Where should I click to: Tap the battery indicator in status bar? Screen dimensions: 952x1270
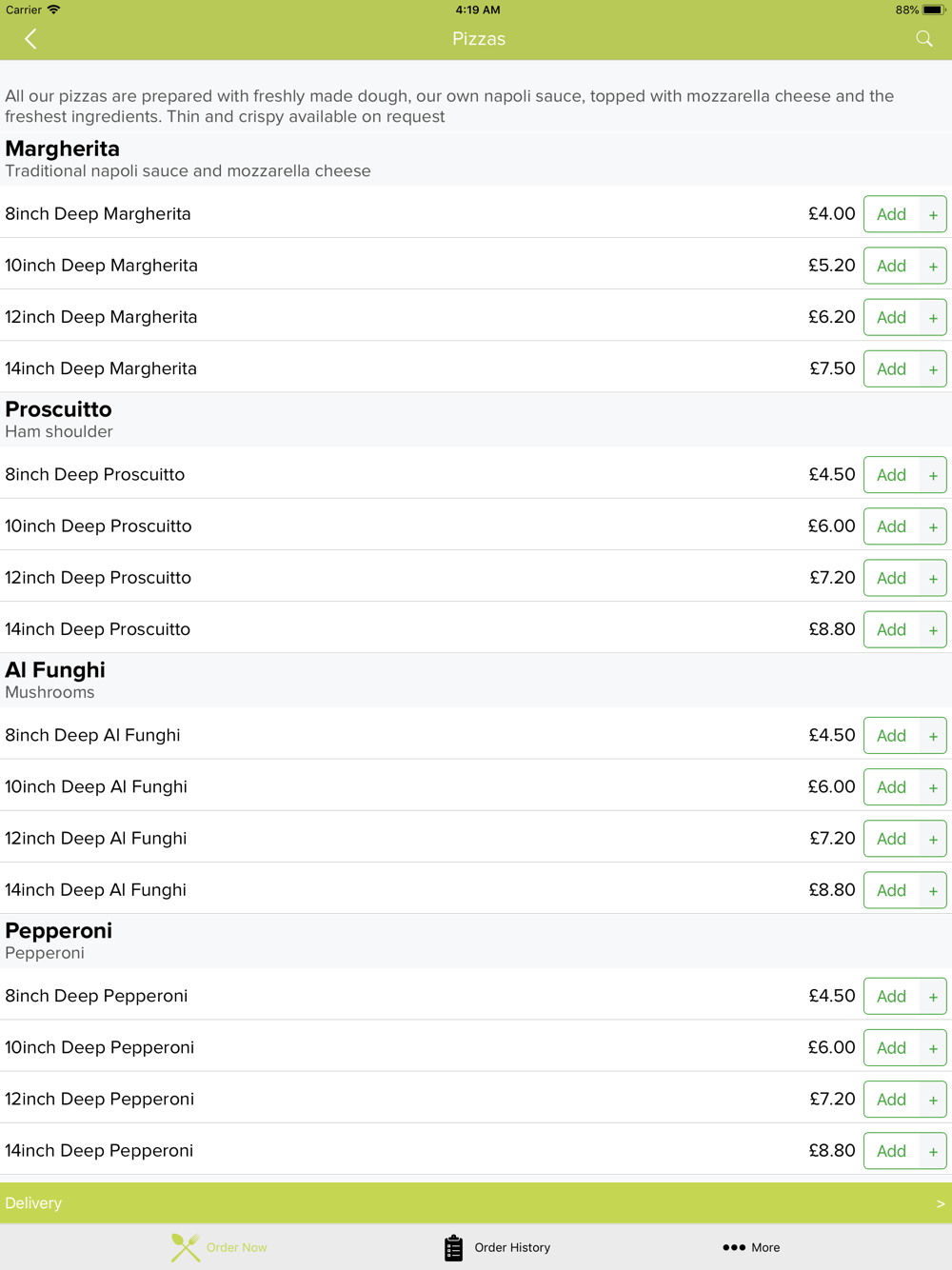click(x=932, y=10)
